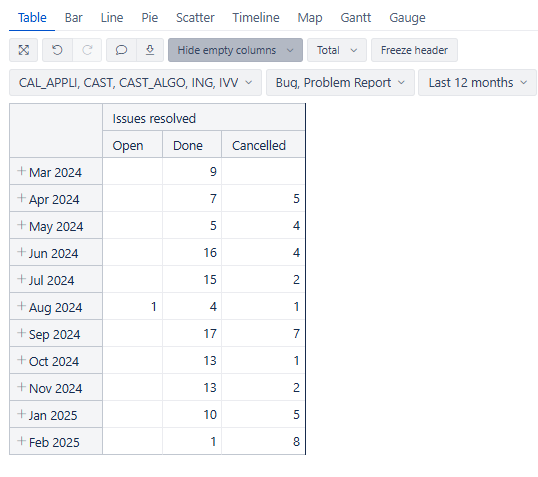Switch to the Bar chart tab
The height and width of the screenshot is (477, 538).
(x=73, y=18)
